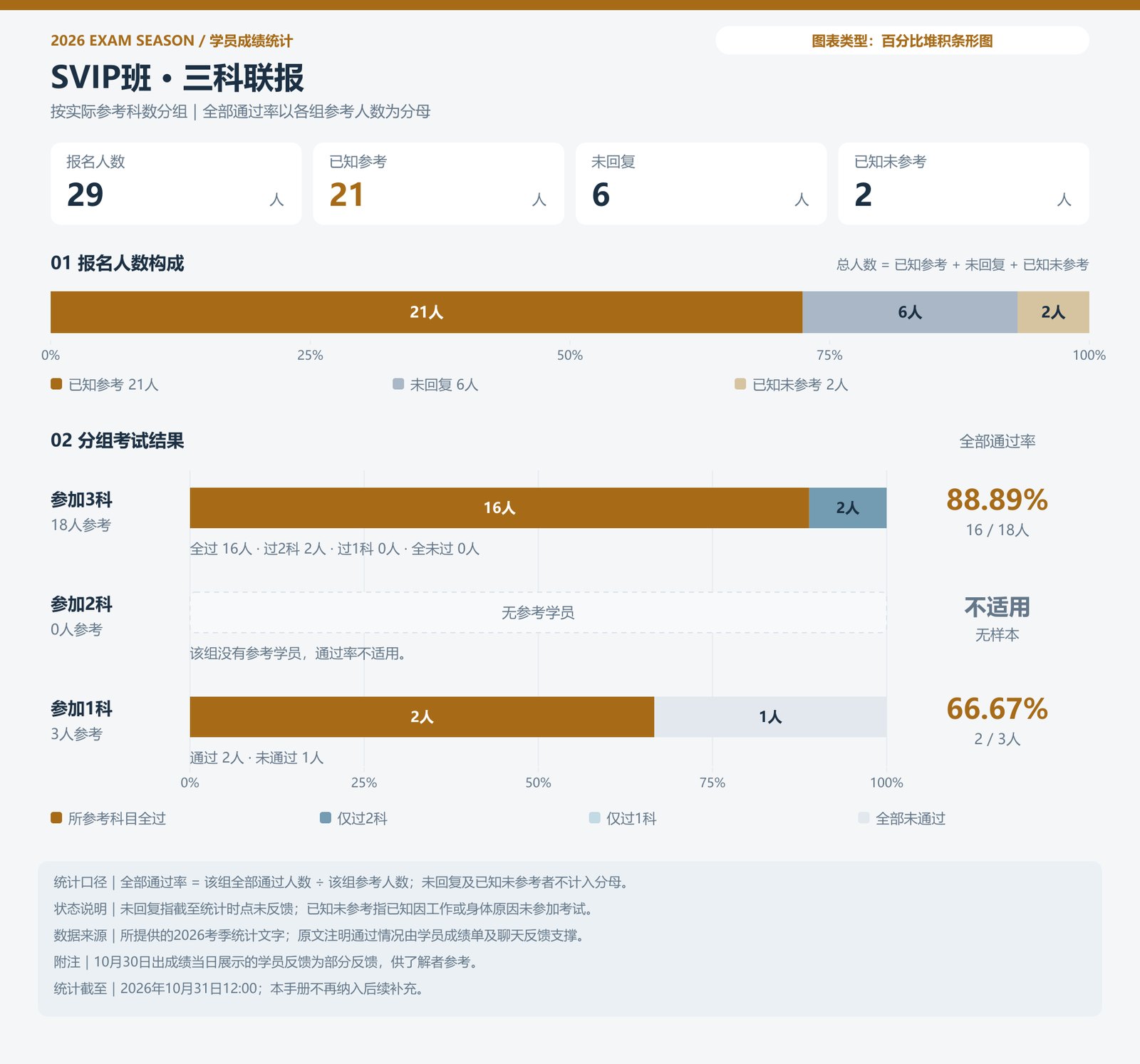The image size is (1140, 1064).
Task: Click the 已知未参考 2人 legend swatch
Action: coord(740,384)
